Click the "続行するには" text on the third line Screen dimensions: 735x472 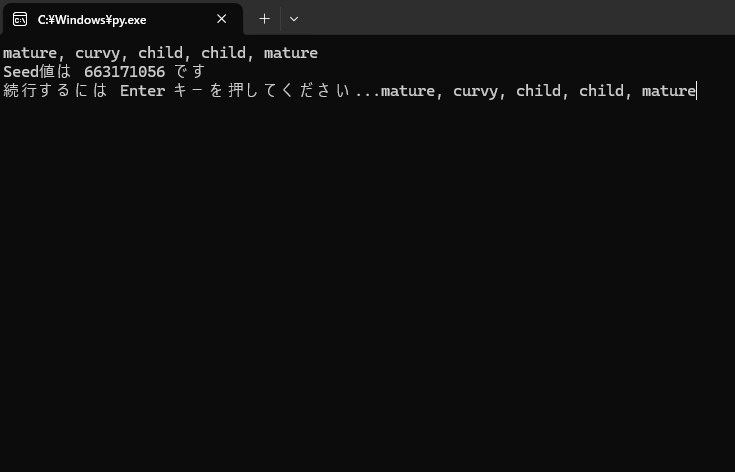point(54,91)
